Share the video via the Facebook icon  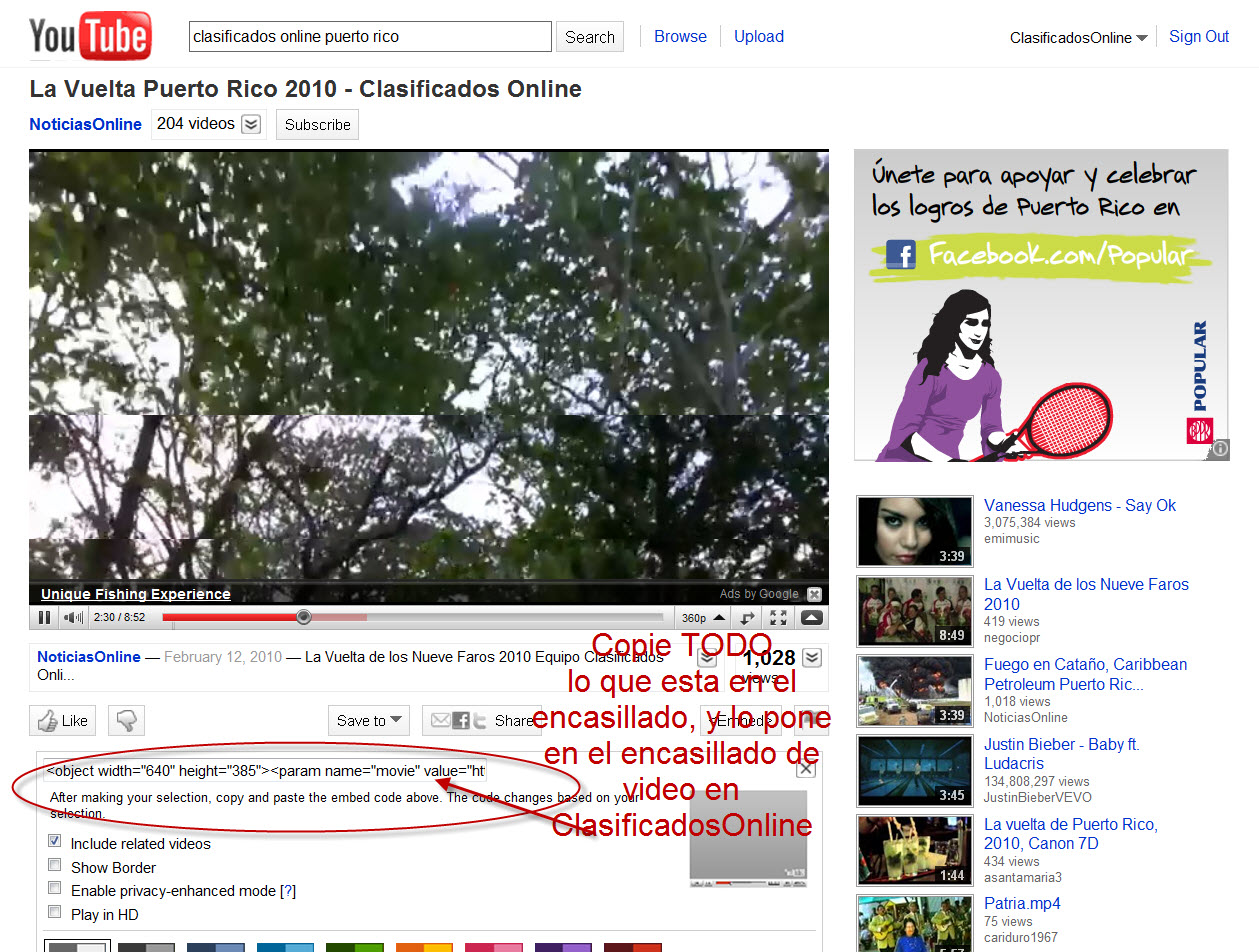pyautogui.click(x=461, y=720)
